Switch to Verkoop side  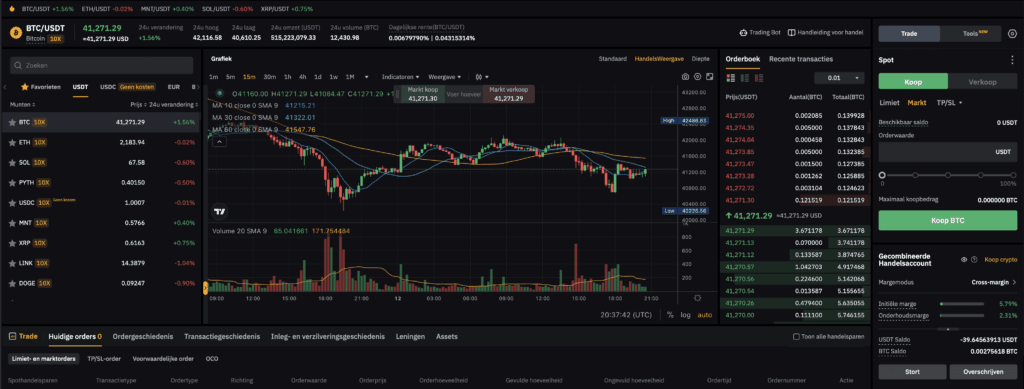[982, 82]
